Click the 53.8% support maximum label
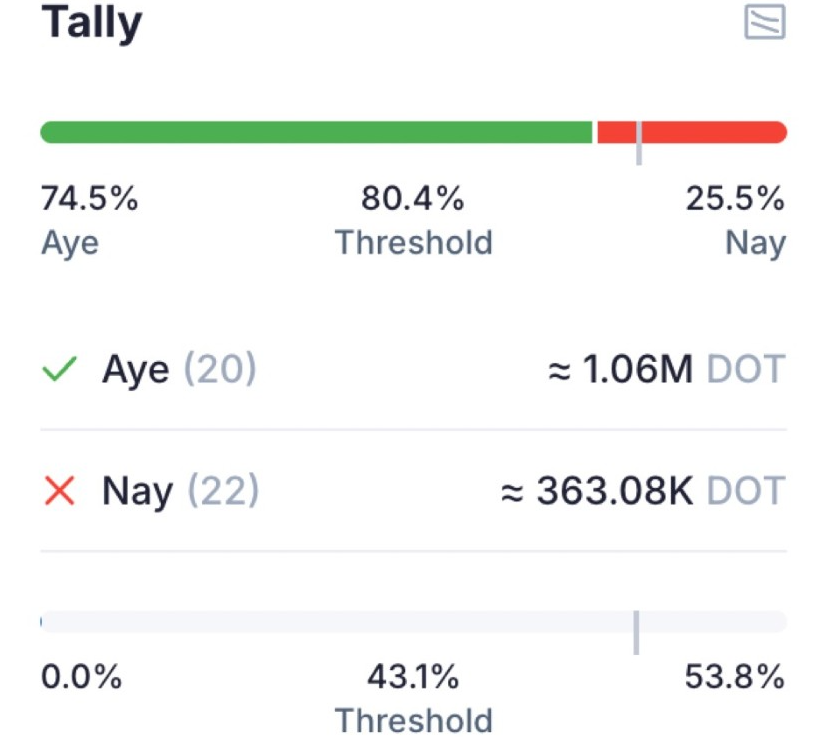826x750 pixels. tap(735, 678)
